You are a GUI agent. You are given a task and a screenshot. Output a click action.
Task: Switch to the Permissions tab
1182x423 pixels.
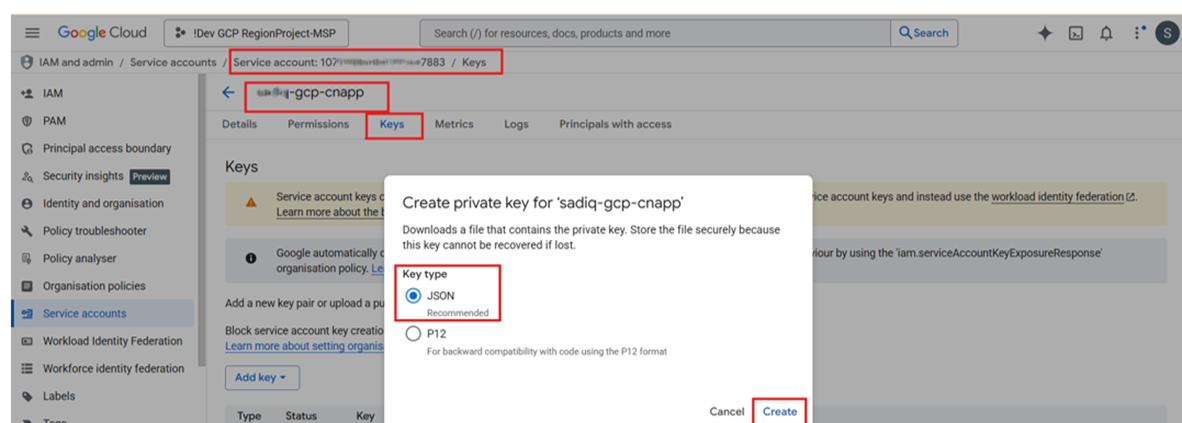click(318, 124)
